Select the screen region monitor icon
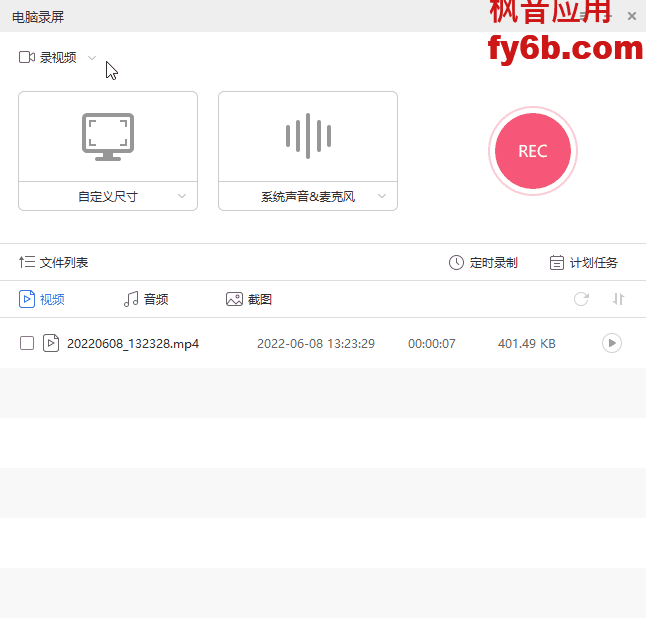646x637 pixels. pos(108,136)
